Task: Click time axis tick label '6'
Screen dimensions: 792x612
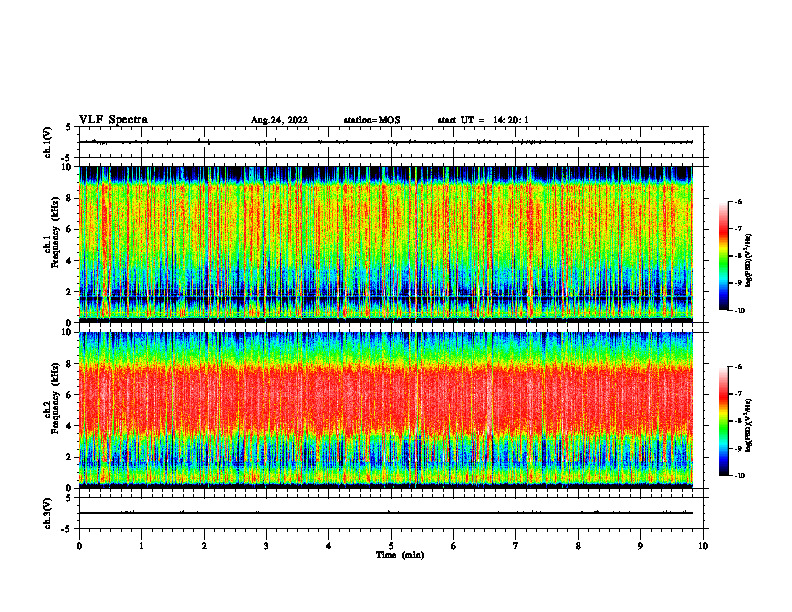Action: [x=454, y=546]
